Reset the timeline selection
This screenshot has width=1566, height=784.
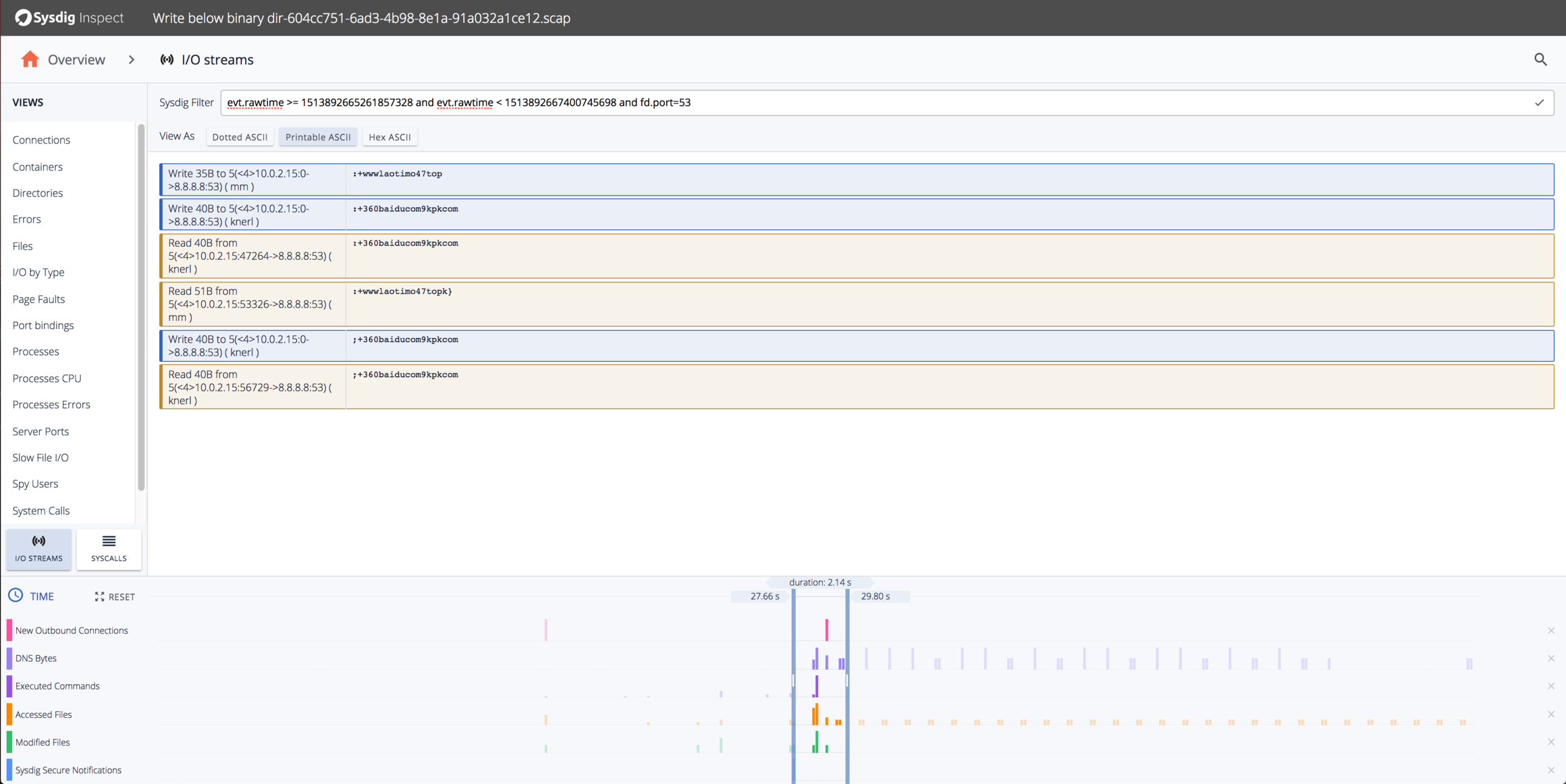(x=115, y=596)
